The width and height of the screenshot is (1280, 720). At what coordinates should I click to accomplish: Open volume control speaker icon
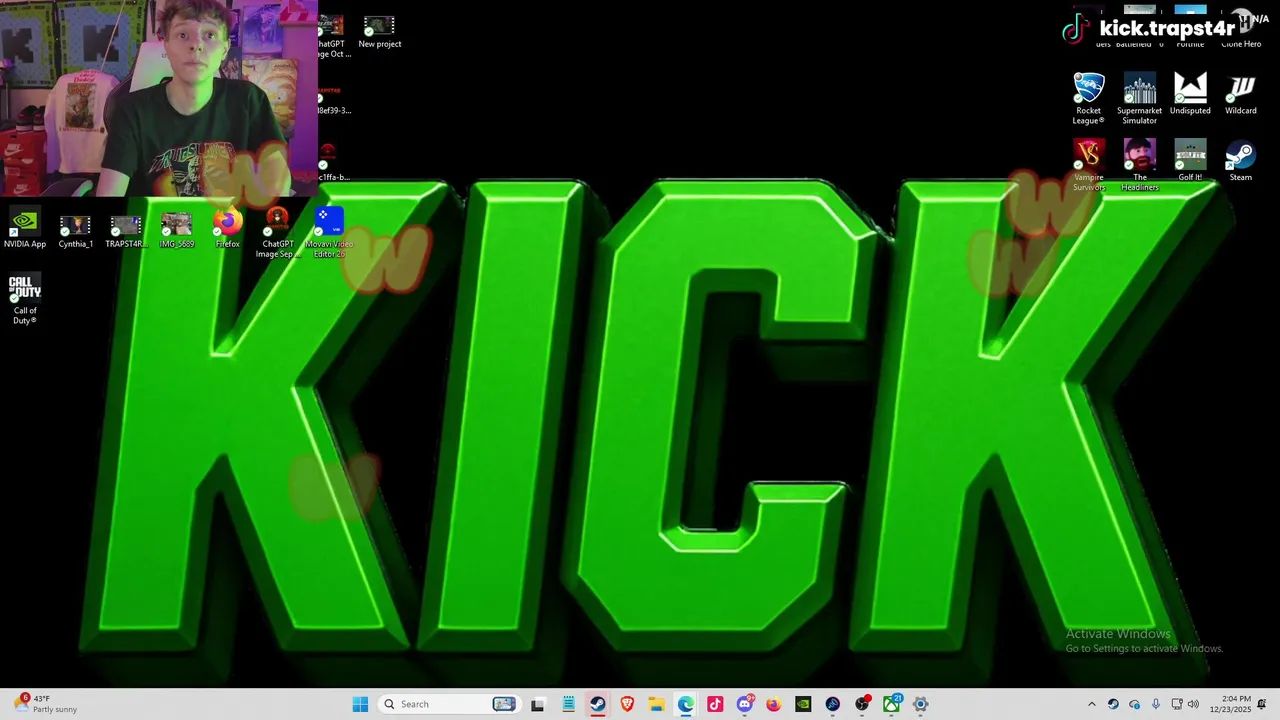point(1193,704)
